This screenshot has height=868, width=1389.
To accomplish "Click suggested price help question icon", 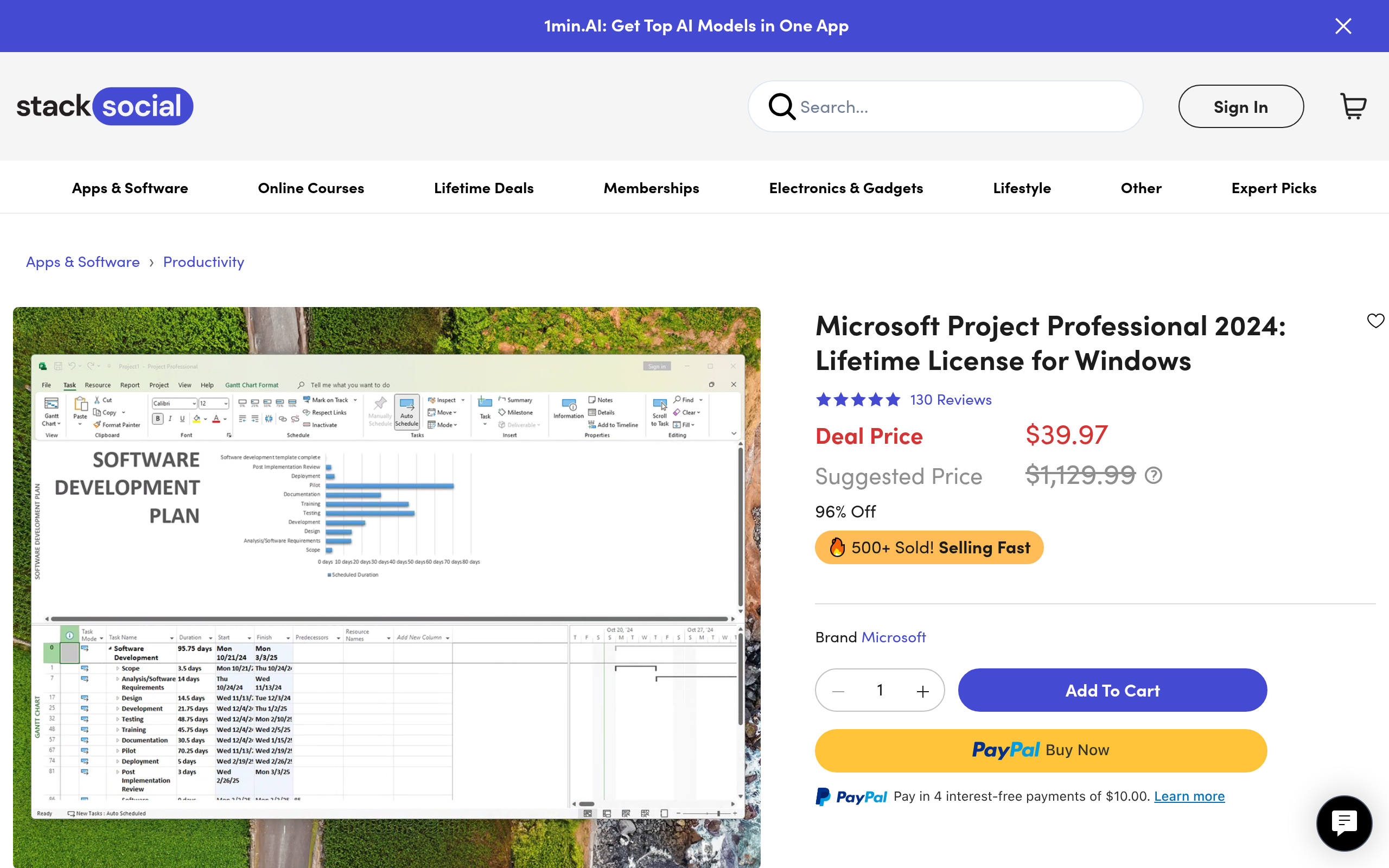I will point(1153,475).
